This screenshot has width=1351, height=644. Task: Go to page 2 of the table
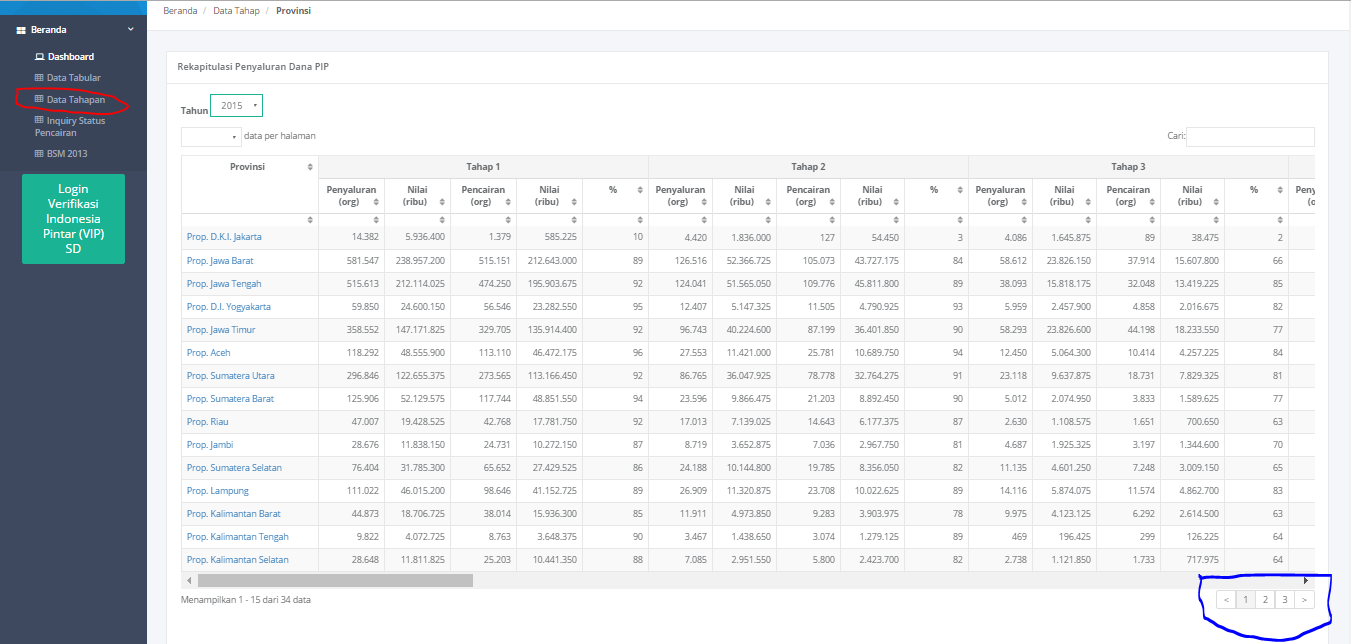click(x=1265, y=600)
